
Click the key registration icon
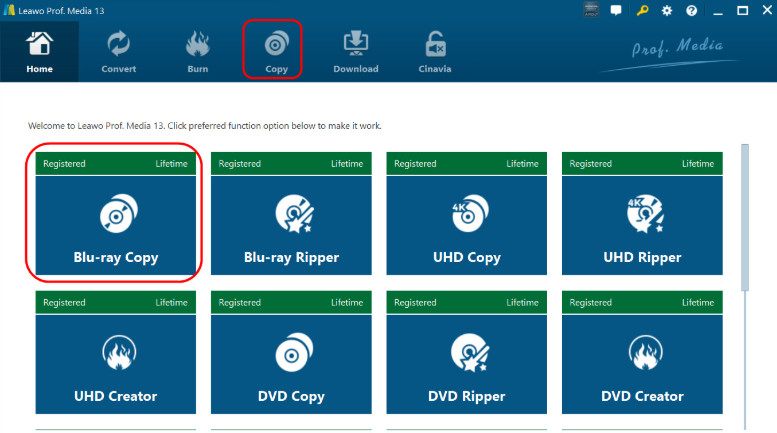pos(642,10)
